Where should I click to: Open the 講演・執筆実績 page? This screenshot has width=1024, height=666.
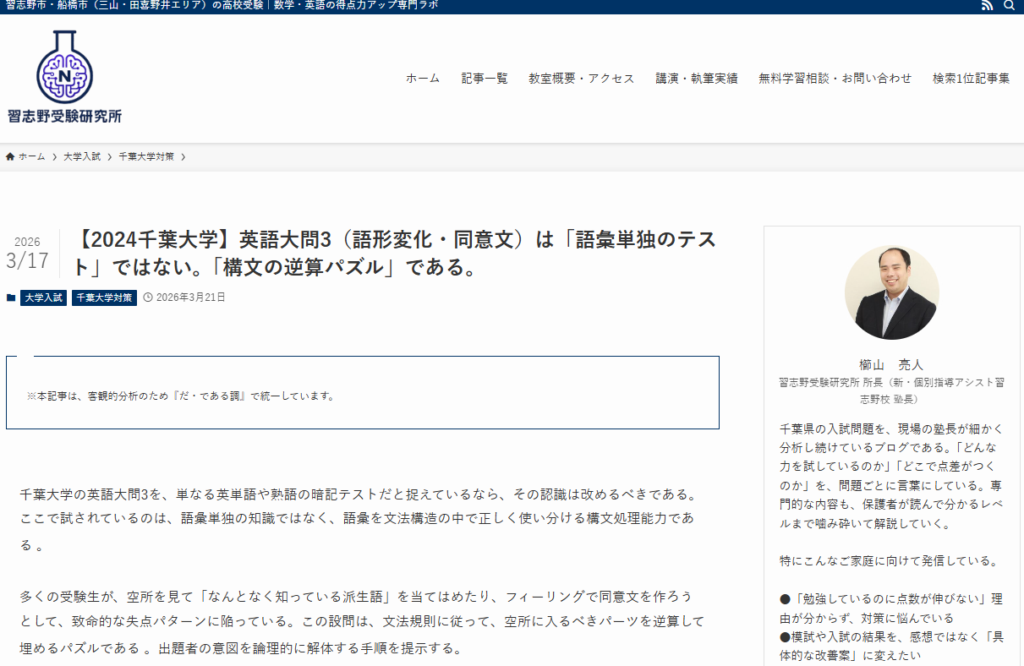[696, 79]
